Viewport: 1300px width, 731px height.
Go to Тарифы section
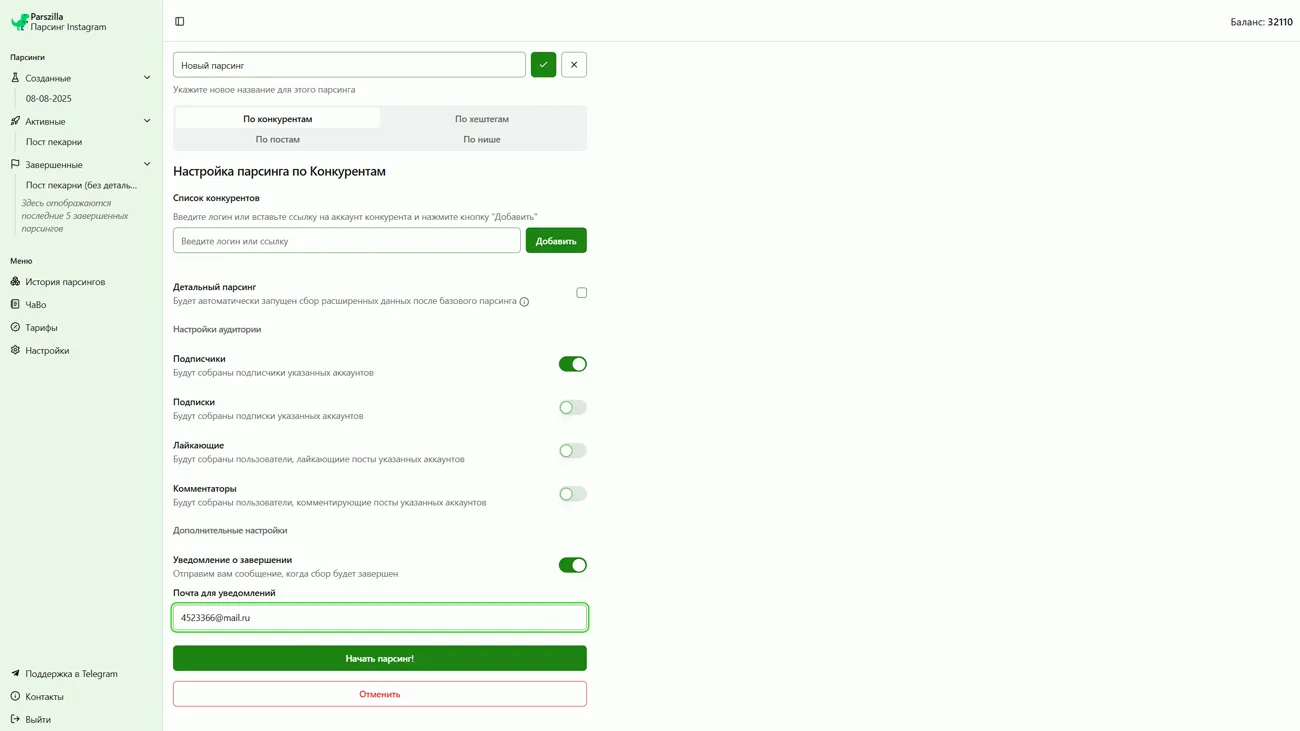click(41, 328)
